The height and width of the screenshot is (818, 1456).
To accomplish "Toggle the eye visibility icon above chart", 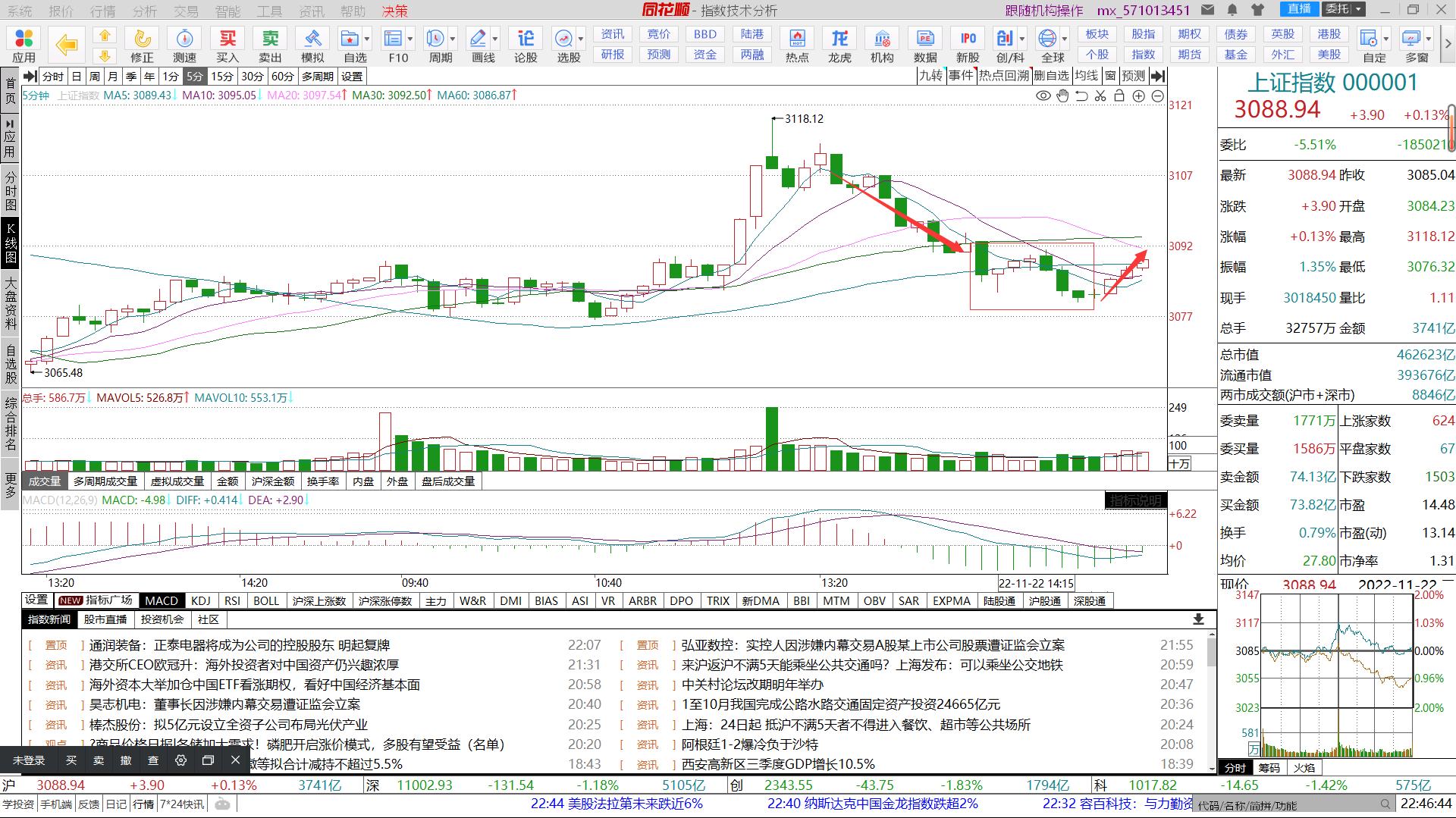I will (x=1043, y=96).
